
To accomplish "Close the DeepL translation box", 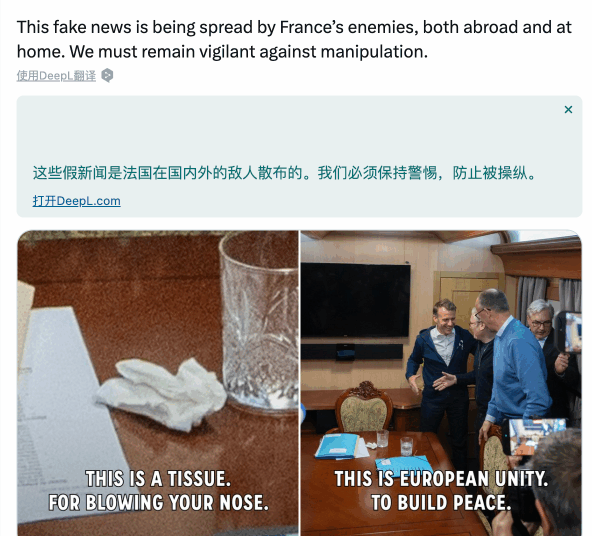I will (x=568, y=109).
